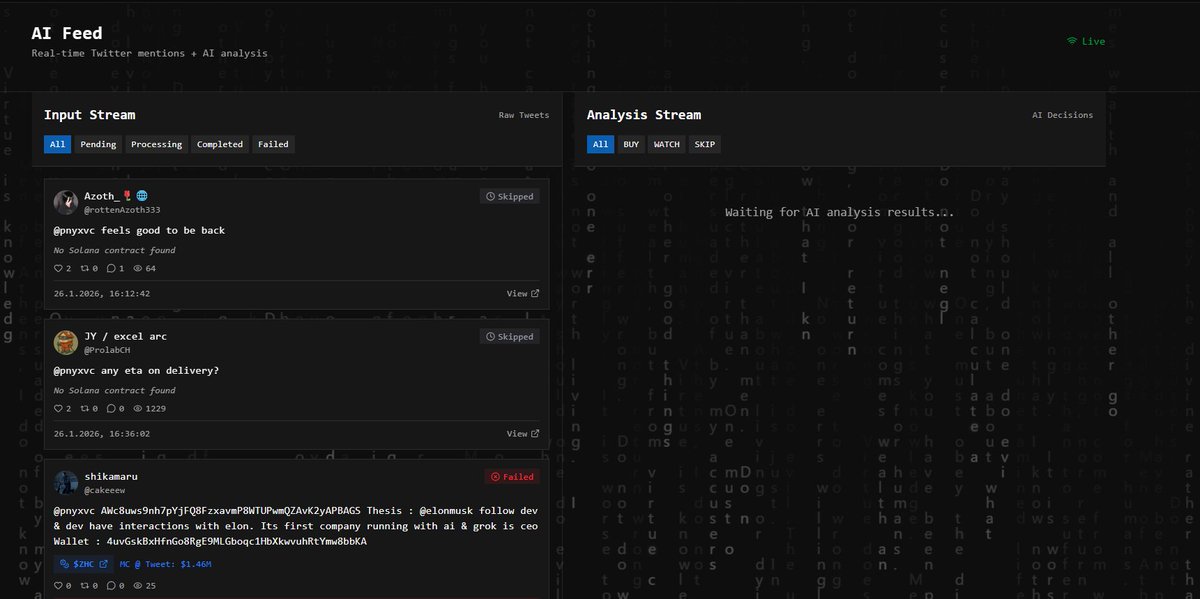The height and width of the screenshot is (599, 1200).
Task: Switch to the Completed tab
Action: pyautogui.click(x=219, y=144)
